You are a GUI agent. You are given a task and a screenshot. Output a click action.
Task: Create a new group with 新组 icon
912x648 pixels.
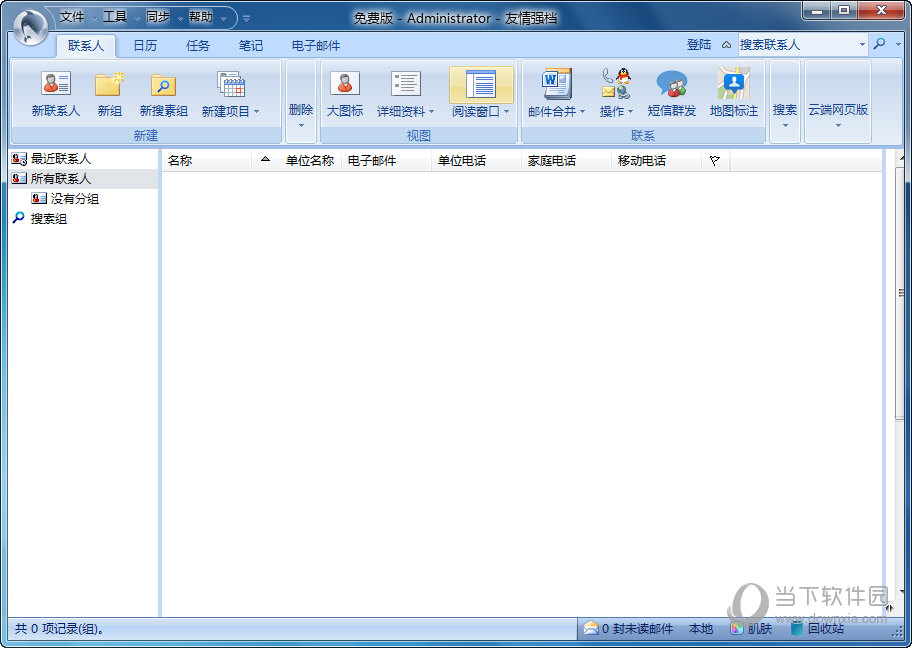109,84
